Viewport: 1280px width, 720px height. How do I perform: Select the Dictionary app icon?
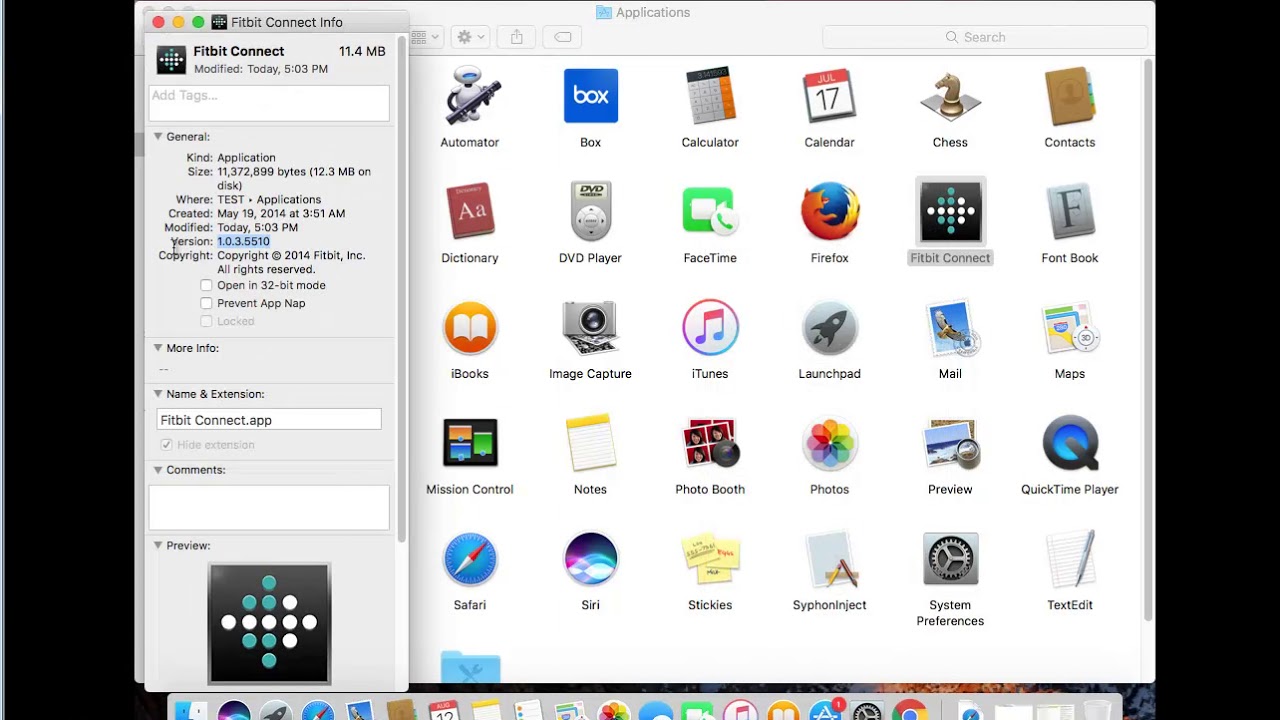point(470,211)
